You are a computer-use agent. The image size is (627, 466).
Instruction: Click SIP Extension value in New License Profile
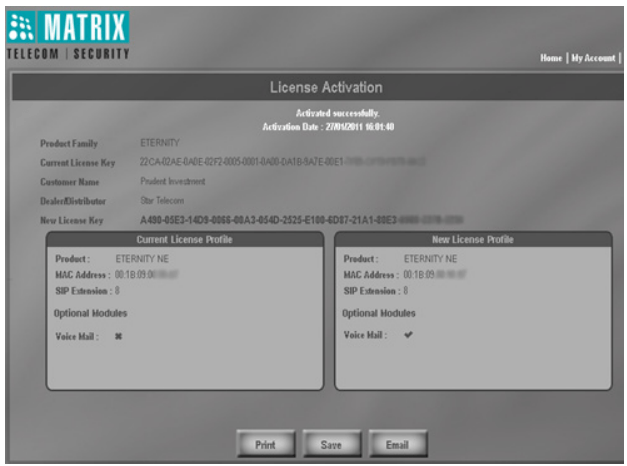click(x=405, y=290)
